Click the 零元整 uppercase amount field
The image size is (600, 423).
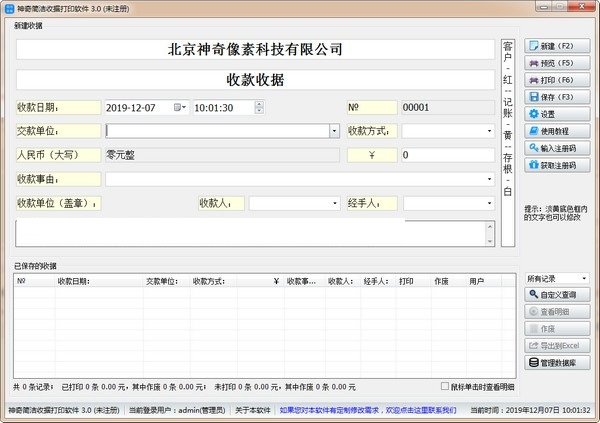pyautogui.click(x=222, y=155)
